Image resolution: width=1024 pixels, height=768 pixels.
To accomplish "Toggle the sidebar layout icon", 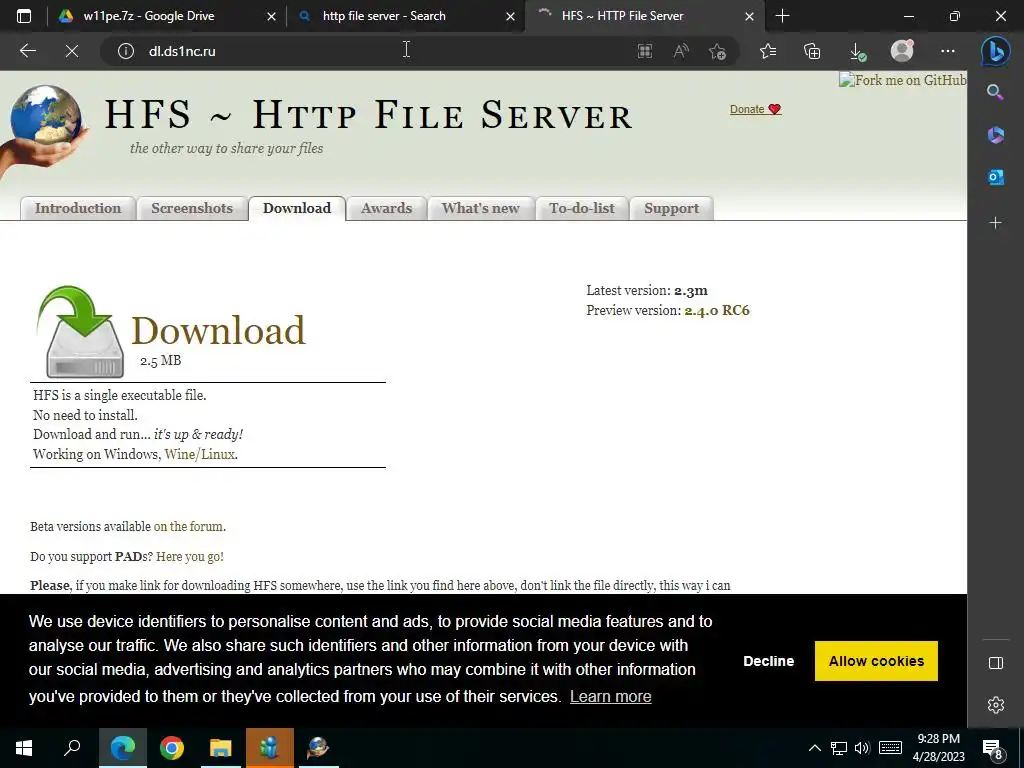I will pos(995,663).
